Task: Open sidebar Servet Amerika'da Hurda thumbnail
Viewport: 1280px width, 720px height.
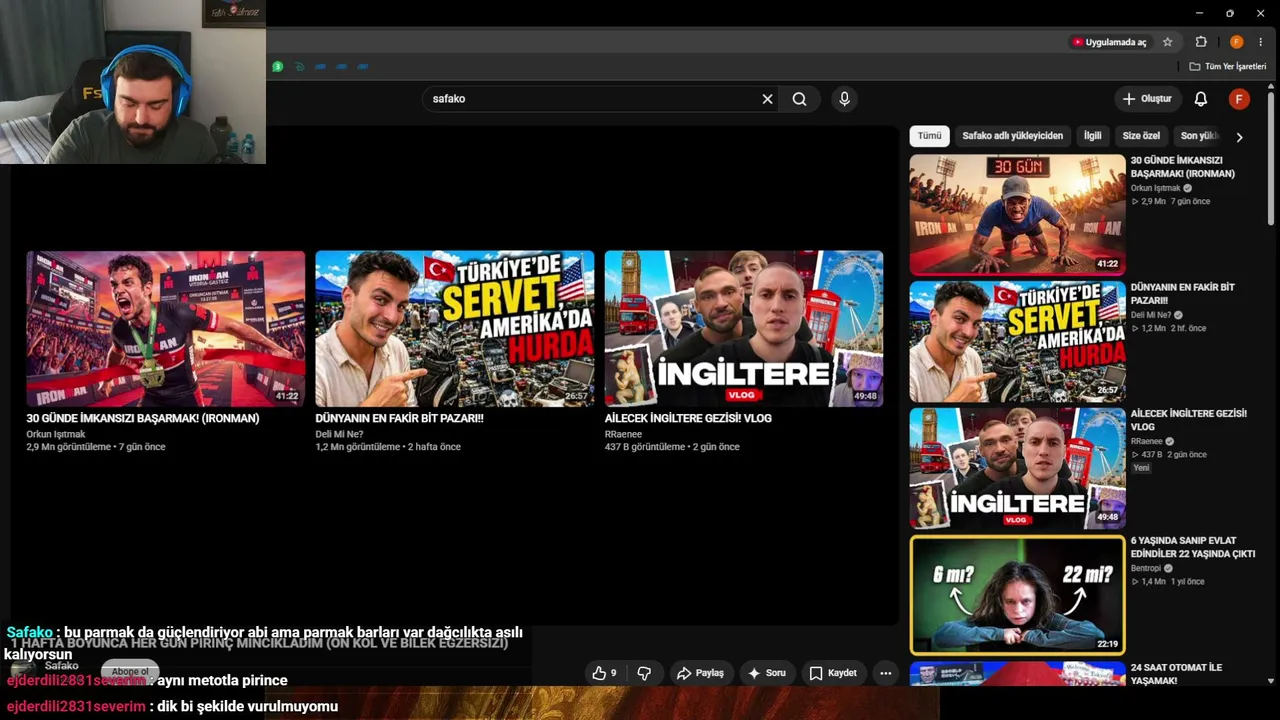Action: pyautogui.click(x=1017, y=341)
